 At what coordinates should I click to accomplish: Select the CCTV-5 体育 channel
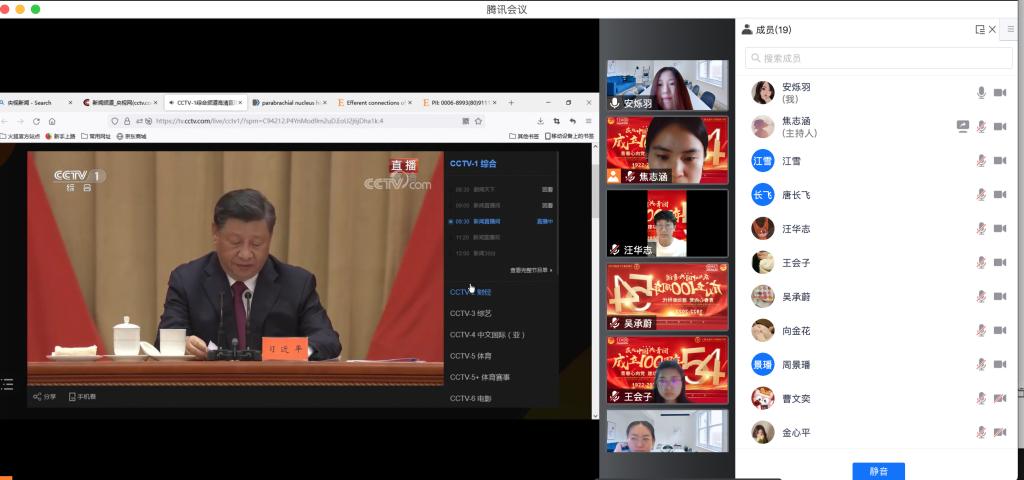[470, 356]
